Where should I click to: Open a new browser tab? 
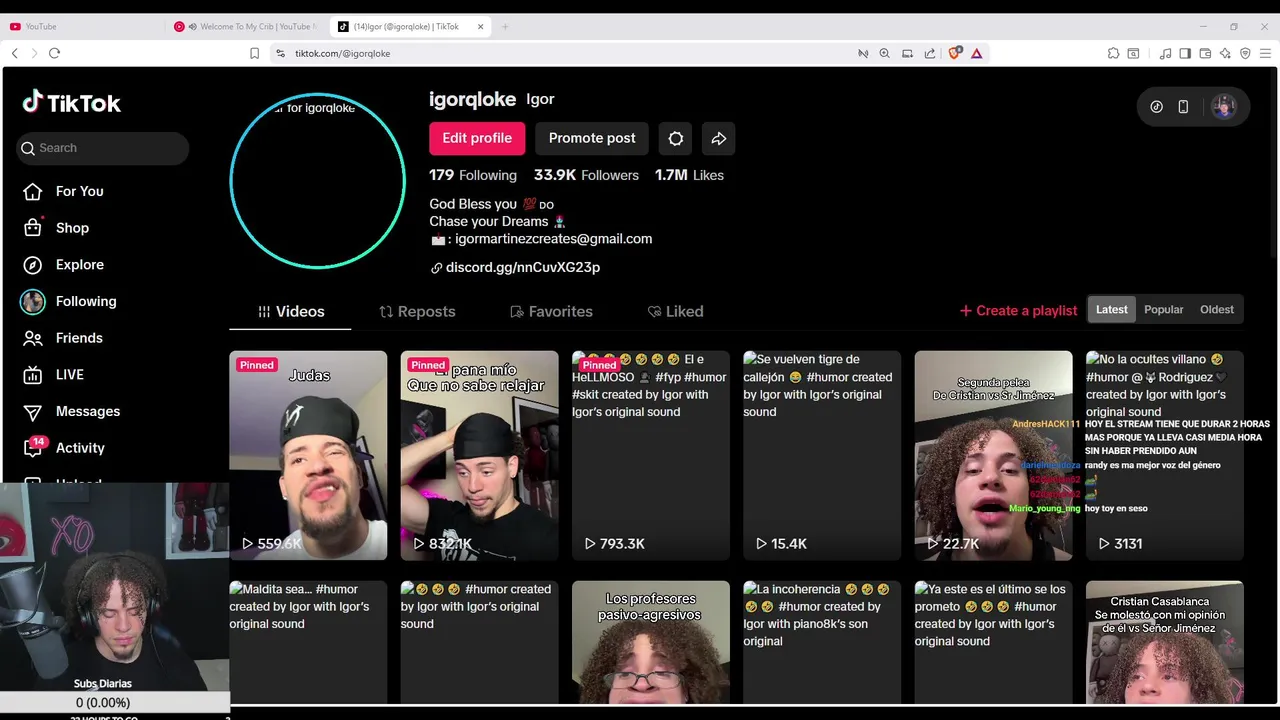[x=505, y=27]
